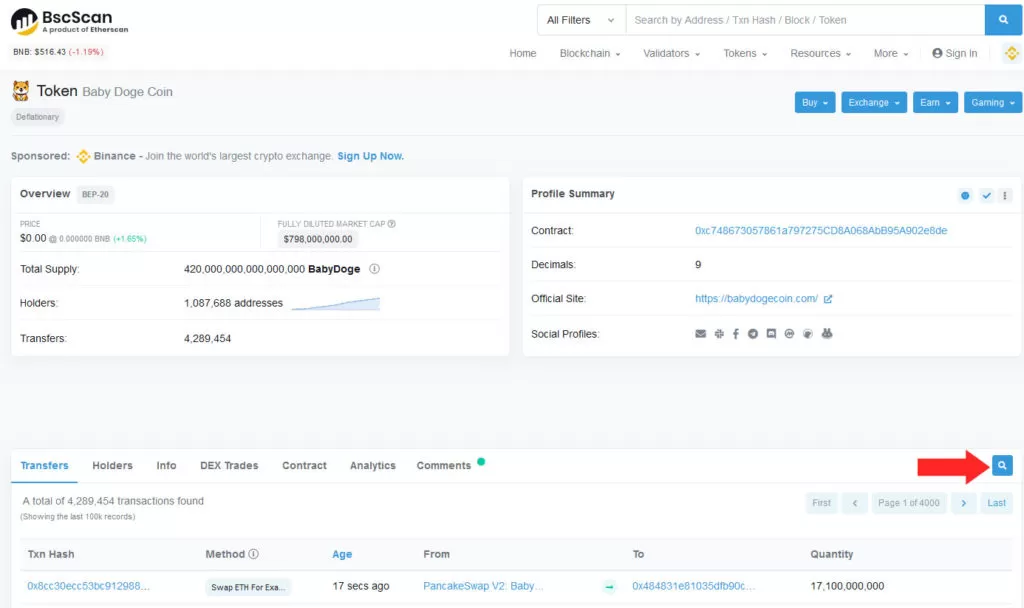Click the Telegram social profile icon
This screenshot has width=1024, height=608.
pos(753,334)
